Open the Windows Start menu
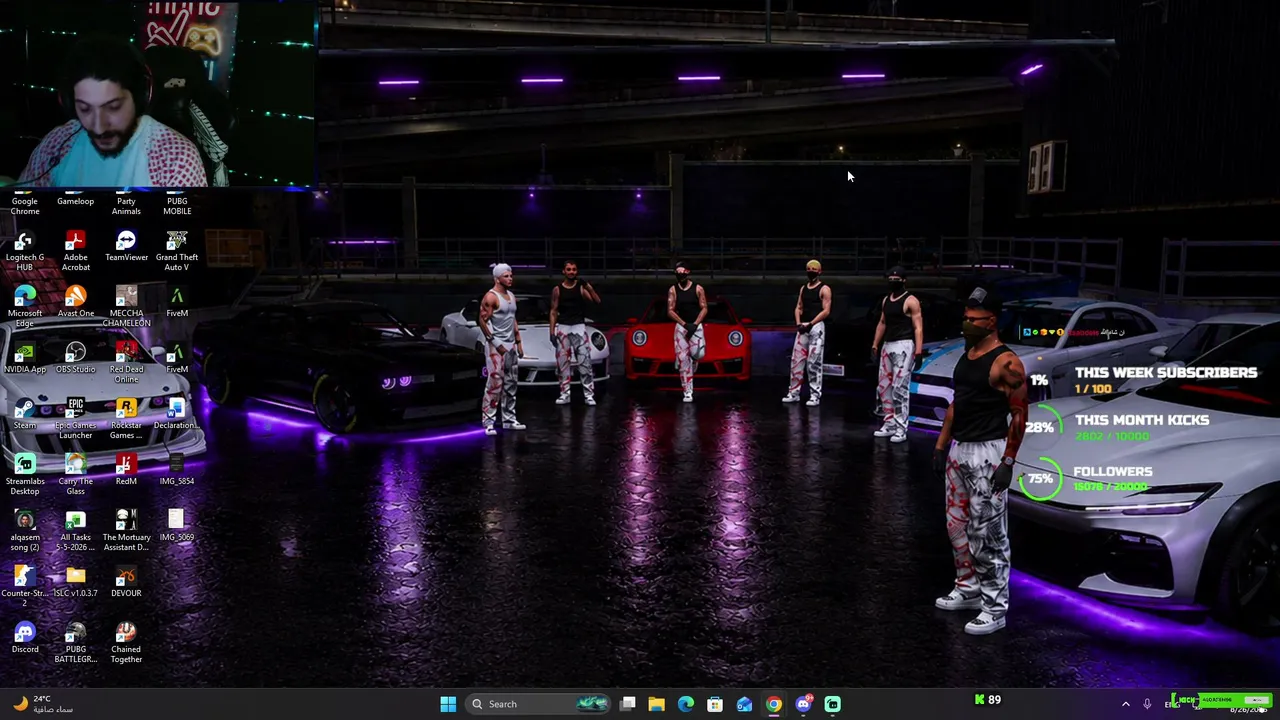This screenshot has width=1280, height=720. (x=448, y=704)
